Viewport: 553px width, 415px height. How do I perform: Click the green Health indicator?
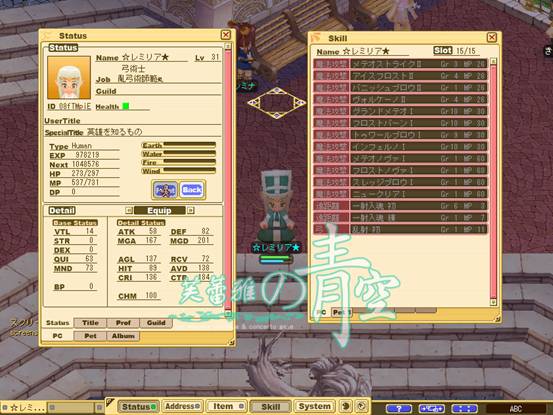(x=126, y=106)
